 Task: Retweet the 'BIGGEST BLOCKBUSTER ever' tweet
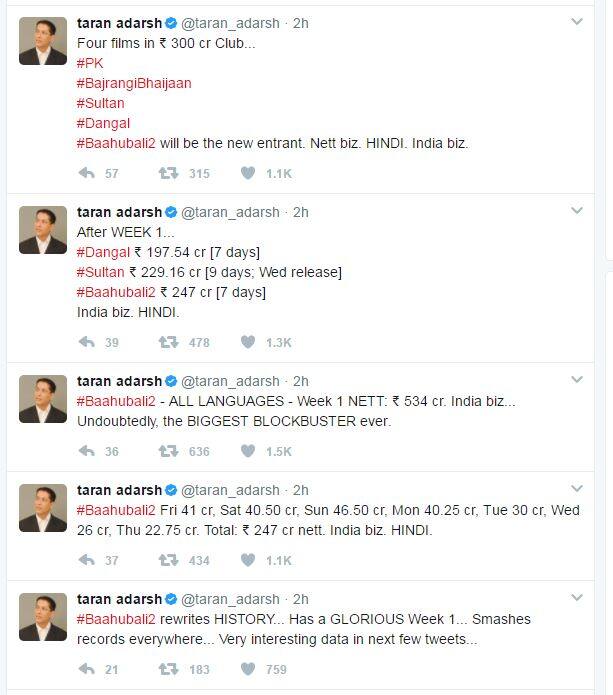(x=169, y=451)
